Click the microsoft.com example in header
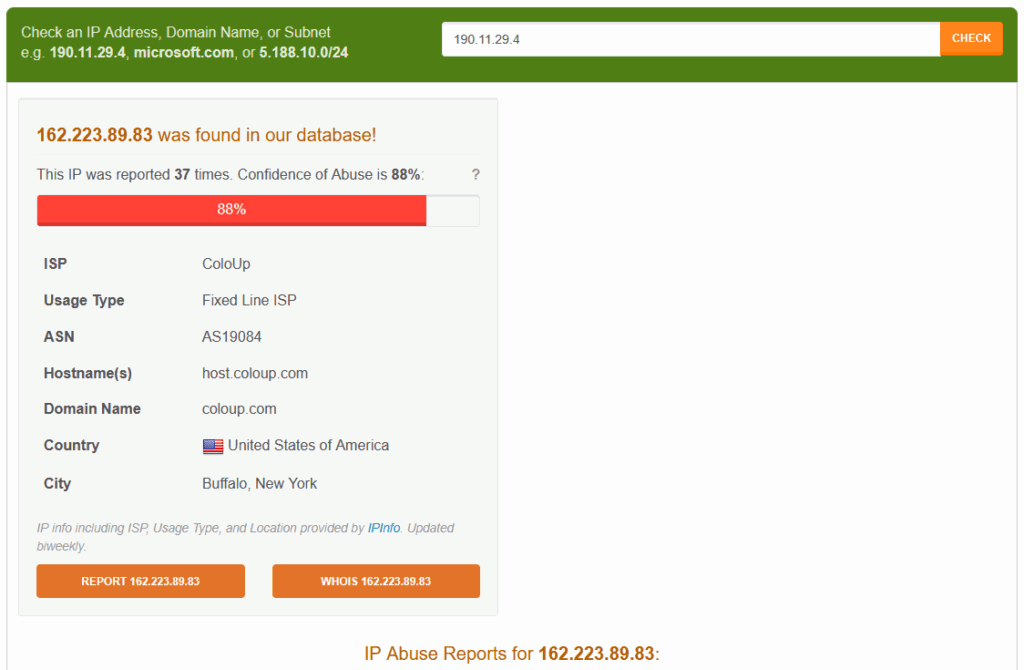 pos(184,52)
